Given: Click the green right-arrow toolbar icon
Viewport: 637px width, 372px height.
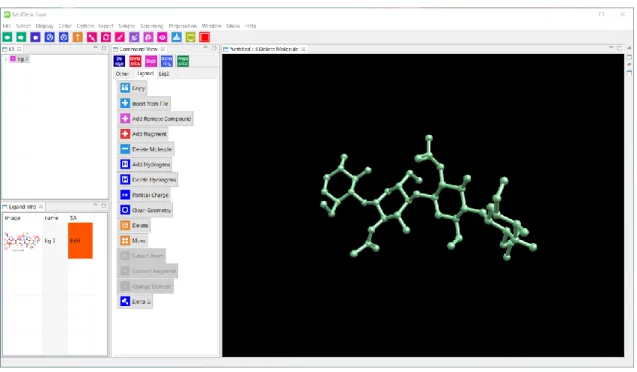Looking at the screenshot, I should [21, 37].
